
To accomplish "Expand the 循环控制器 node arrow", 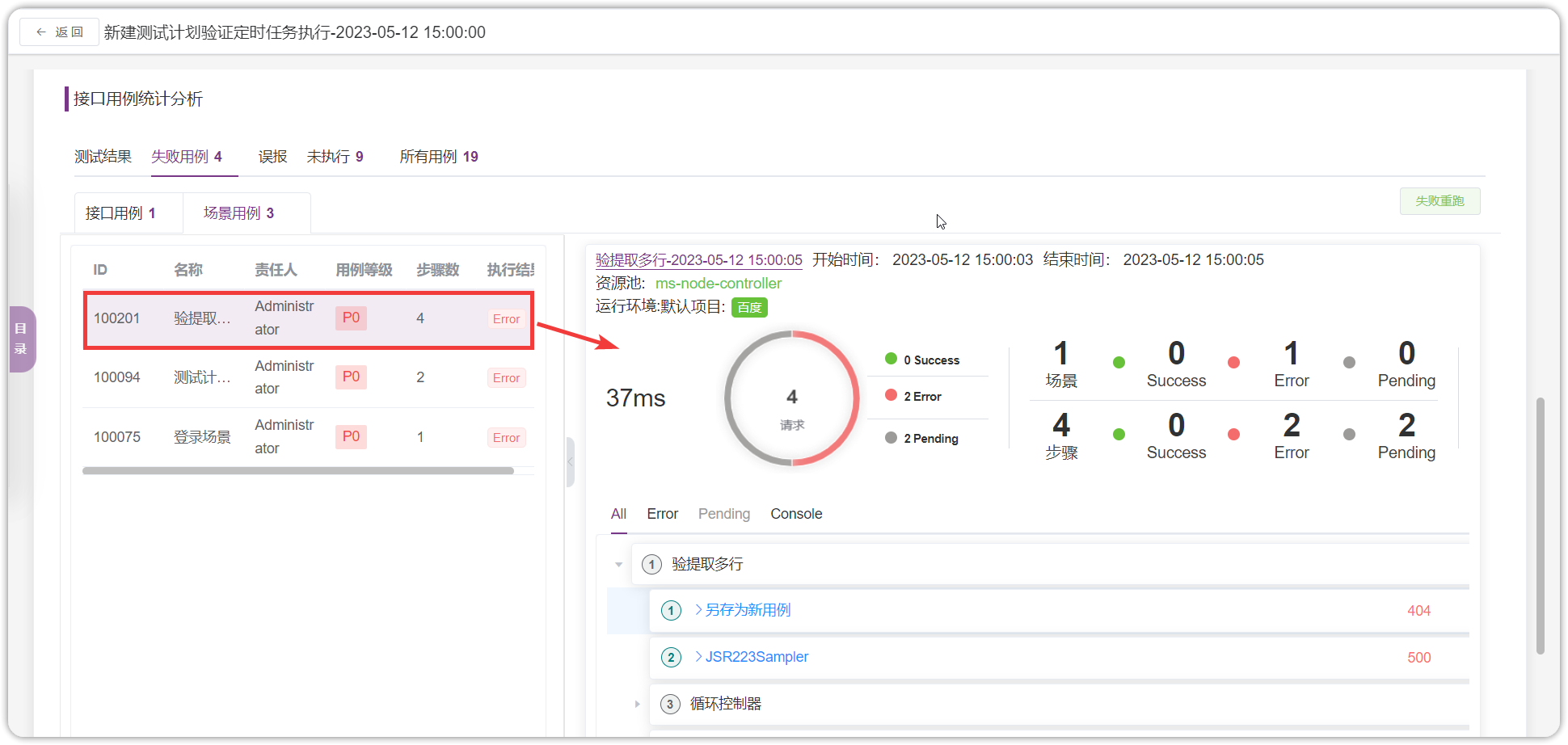I will (638, 704).
